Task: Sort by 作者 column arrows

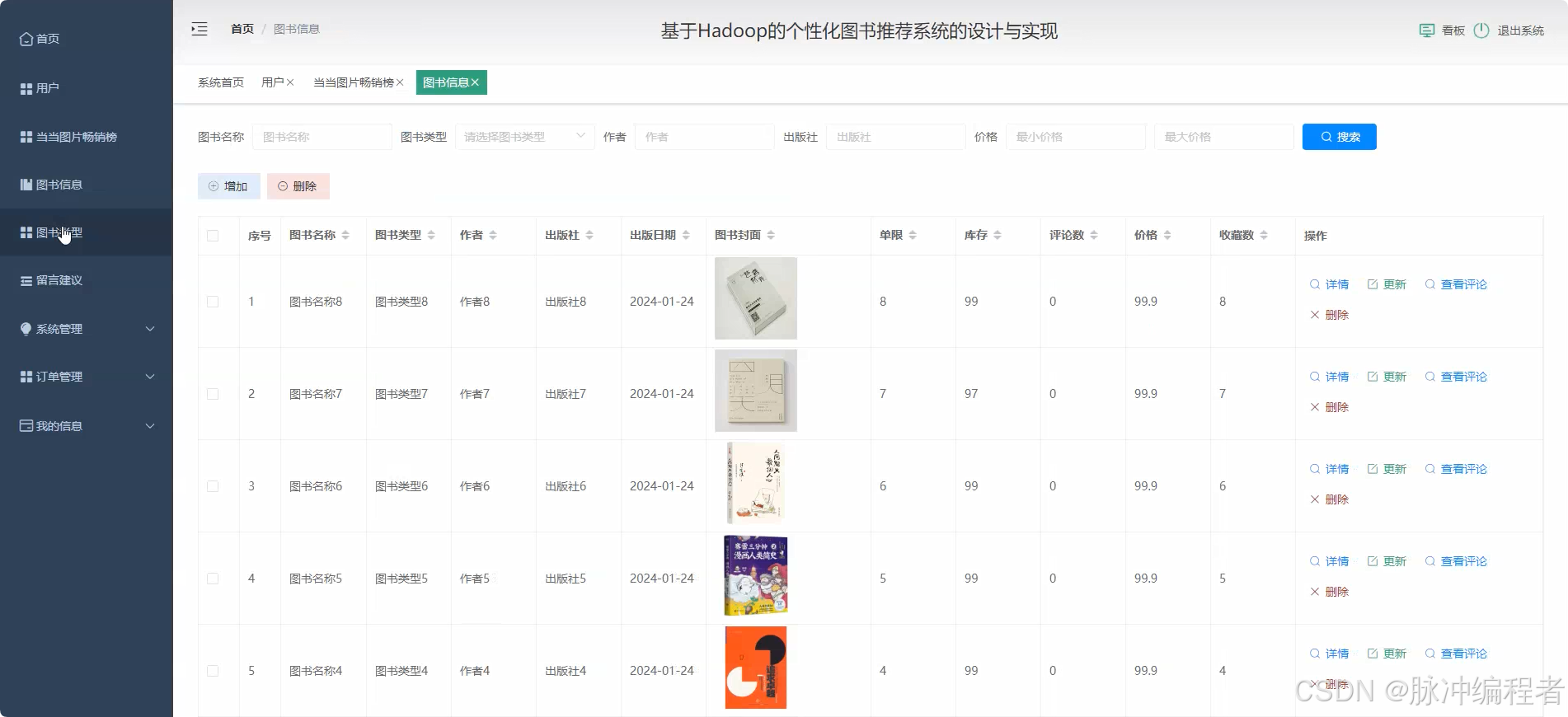Action: pyautogui.click(x=493, y=236)
